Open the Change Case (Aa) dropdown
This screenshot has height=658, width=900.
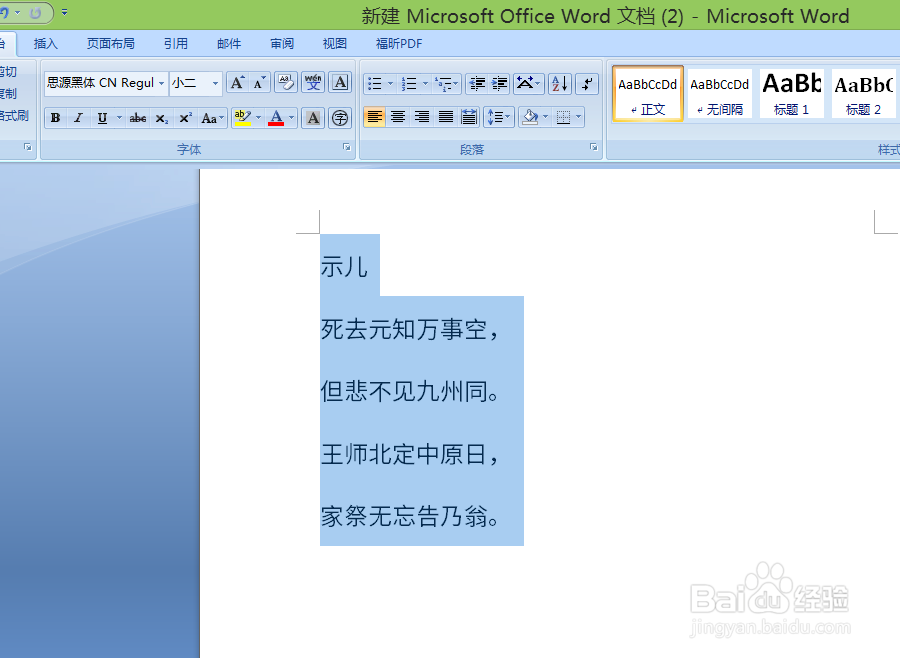pyautogui.click(x=212, y=118)
